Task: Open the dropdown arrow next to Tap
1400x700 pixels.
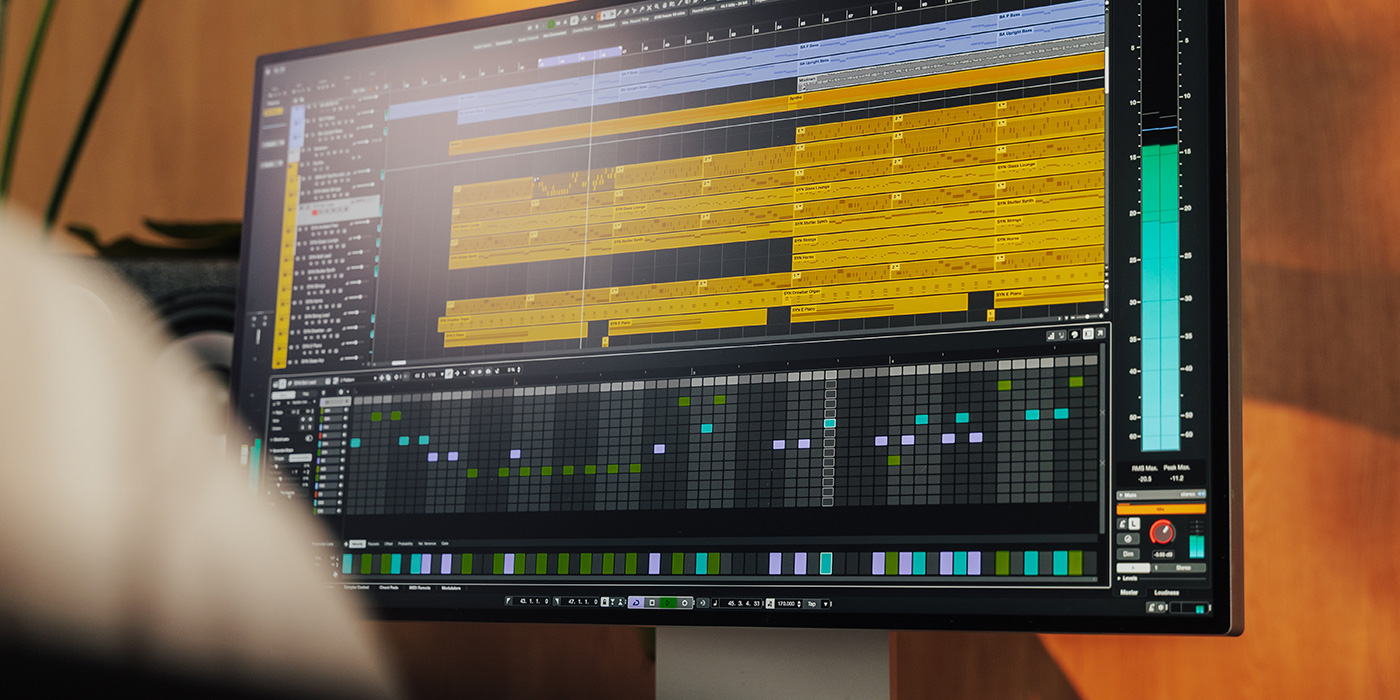Action: [x=826, y=604]
